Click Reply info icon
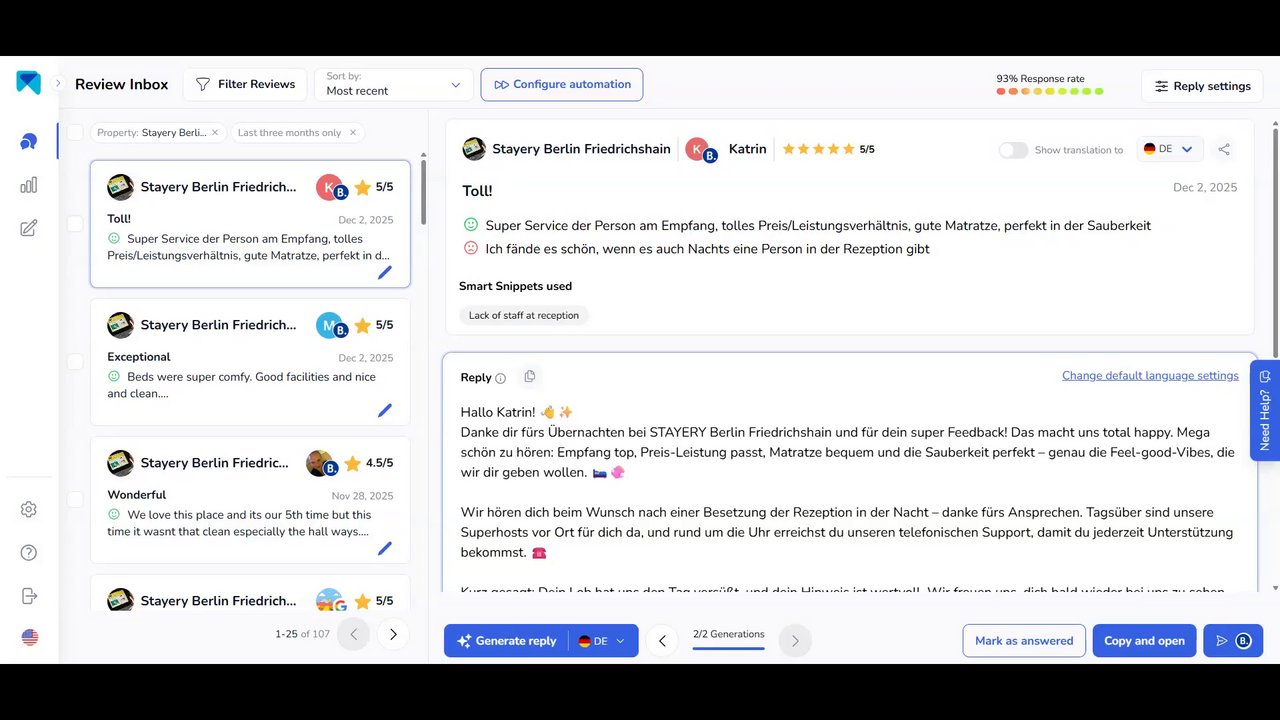Image resolution: width=1280 pixels, height=720 pixels. click(501, 378)
